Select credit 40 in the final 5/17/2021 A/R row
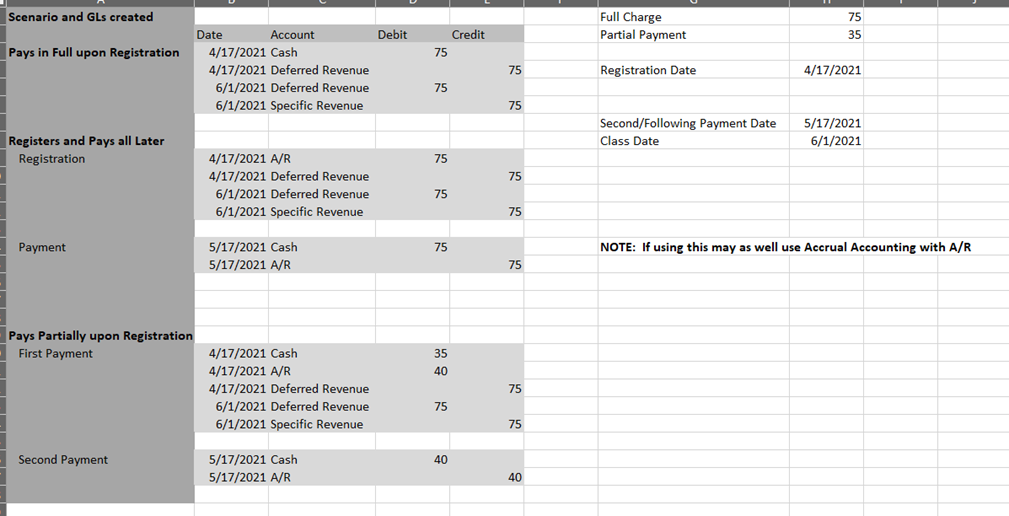Image resolution: width=1009 pixels, height=516 pixels. click(x=486, y=477)
